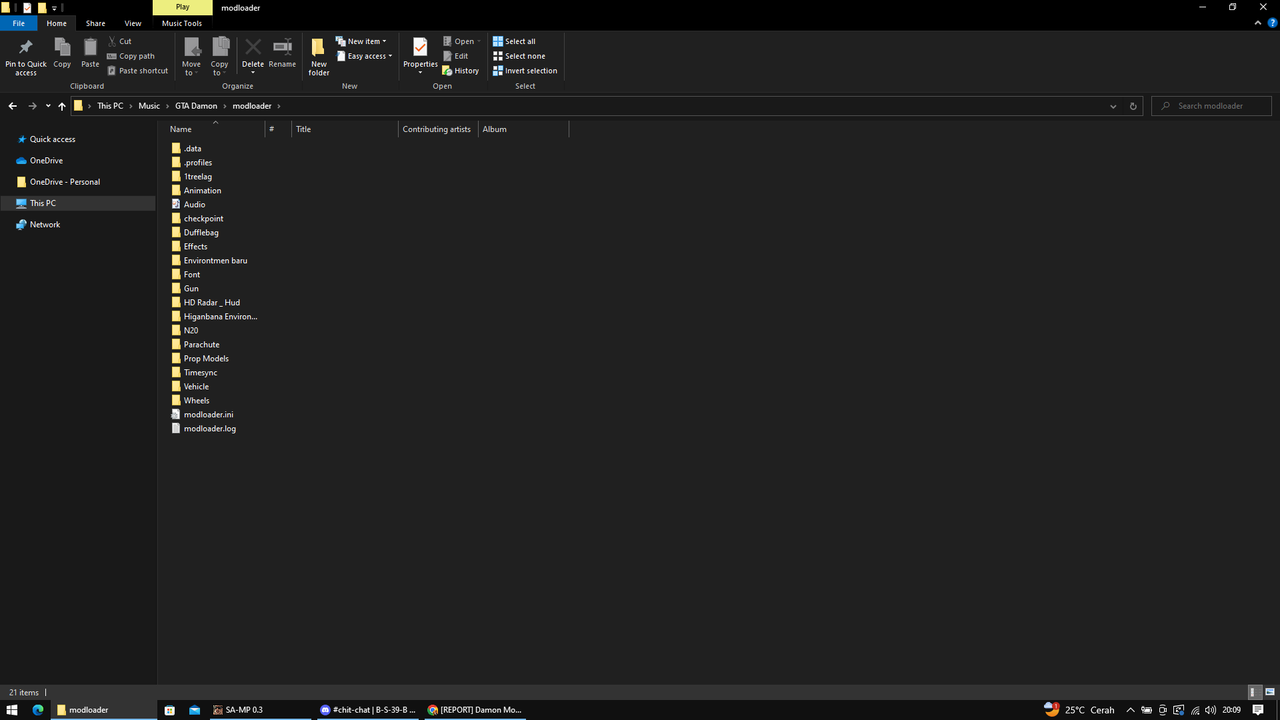This screenshot has width=1280, height=720.
Task: Open Properties from the ribbon
Action: [420, 55]
